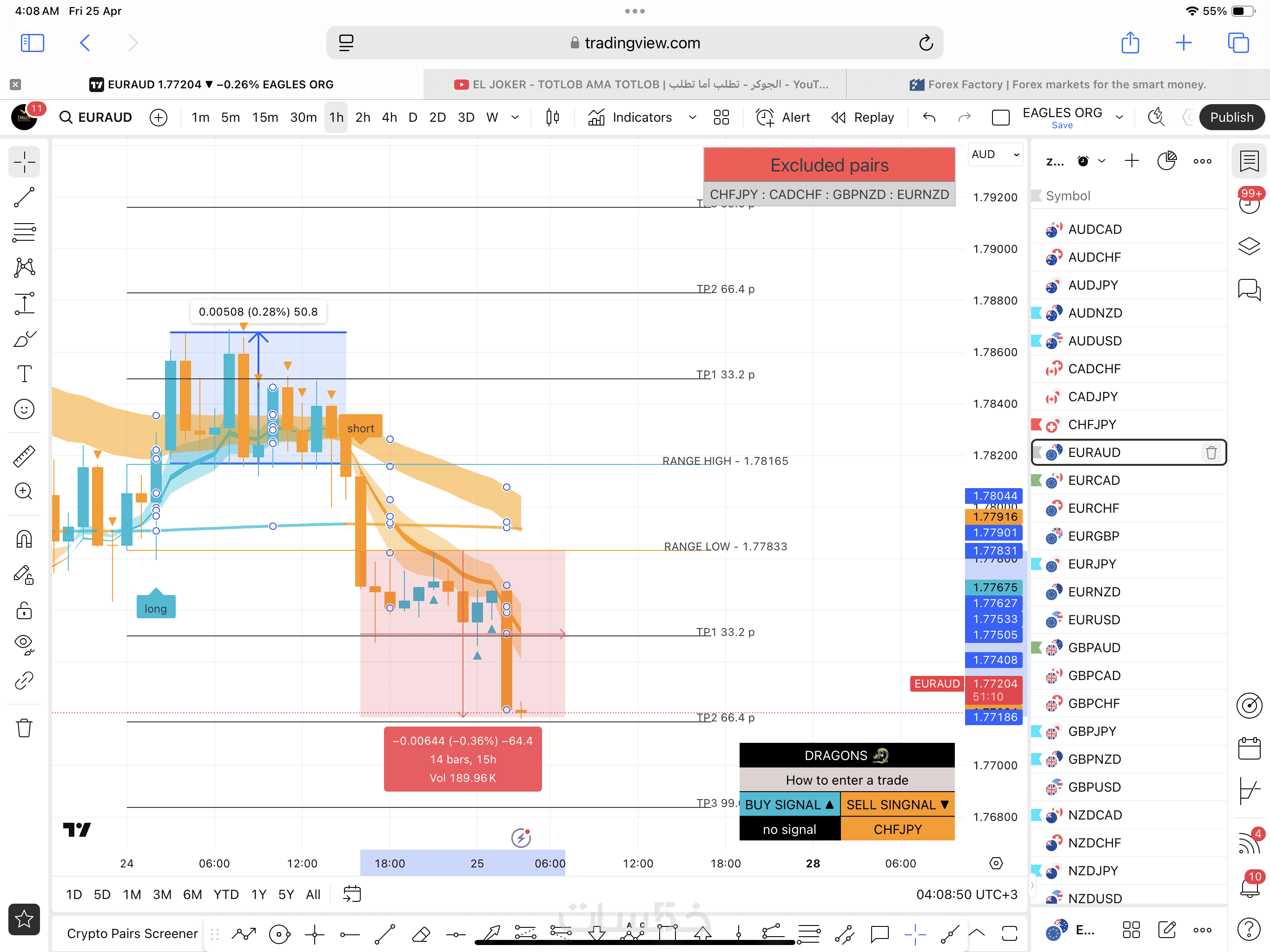Select GBPAUD in the watchlist

point(1129,648)
